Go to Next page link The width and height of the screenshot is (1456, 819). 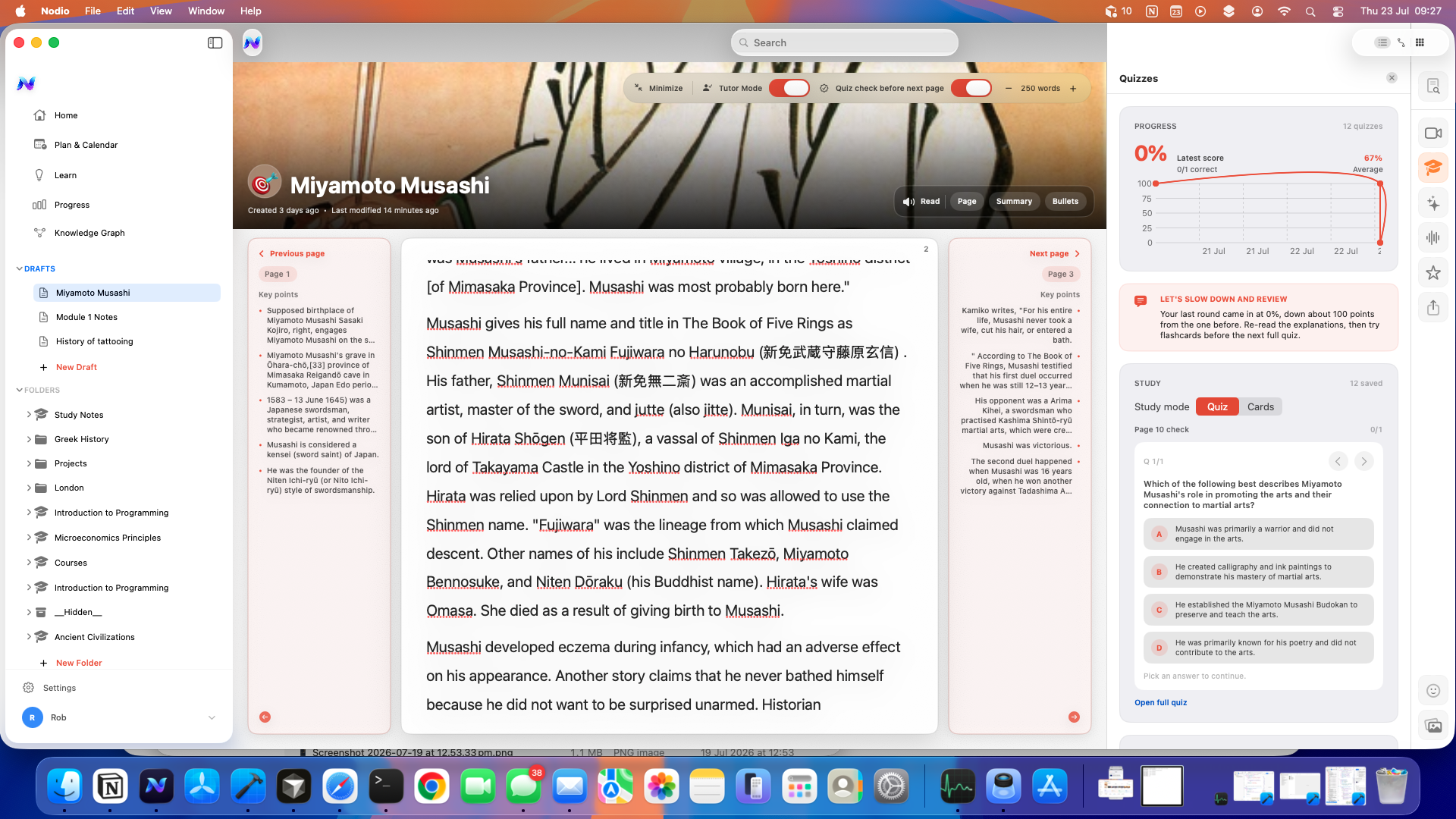point(1054,253)
